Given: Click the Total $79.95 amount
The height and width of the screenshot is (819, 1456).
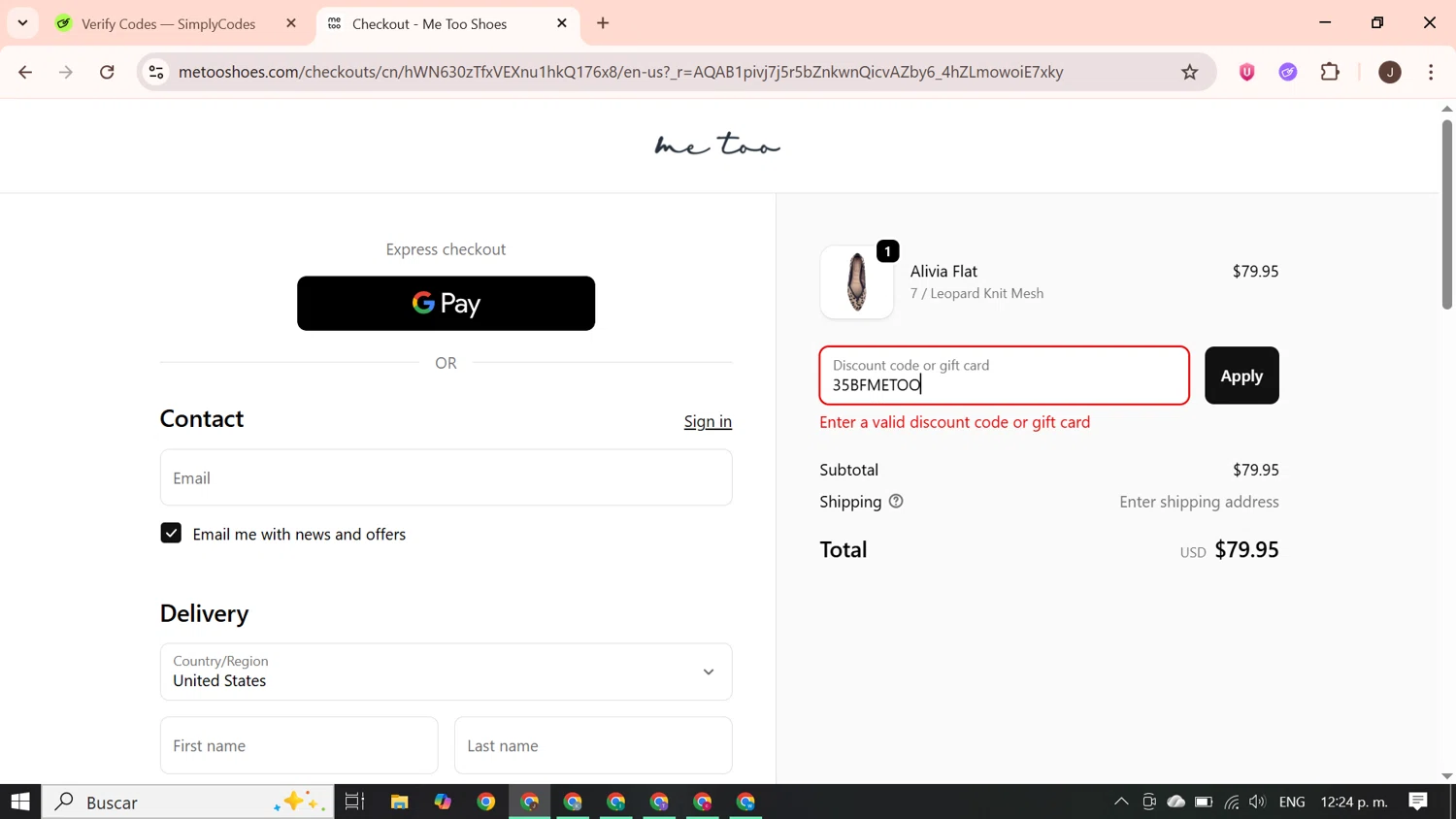Looking at the screenshot, I should [1246, 549].
